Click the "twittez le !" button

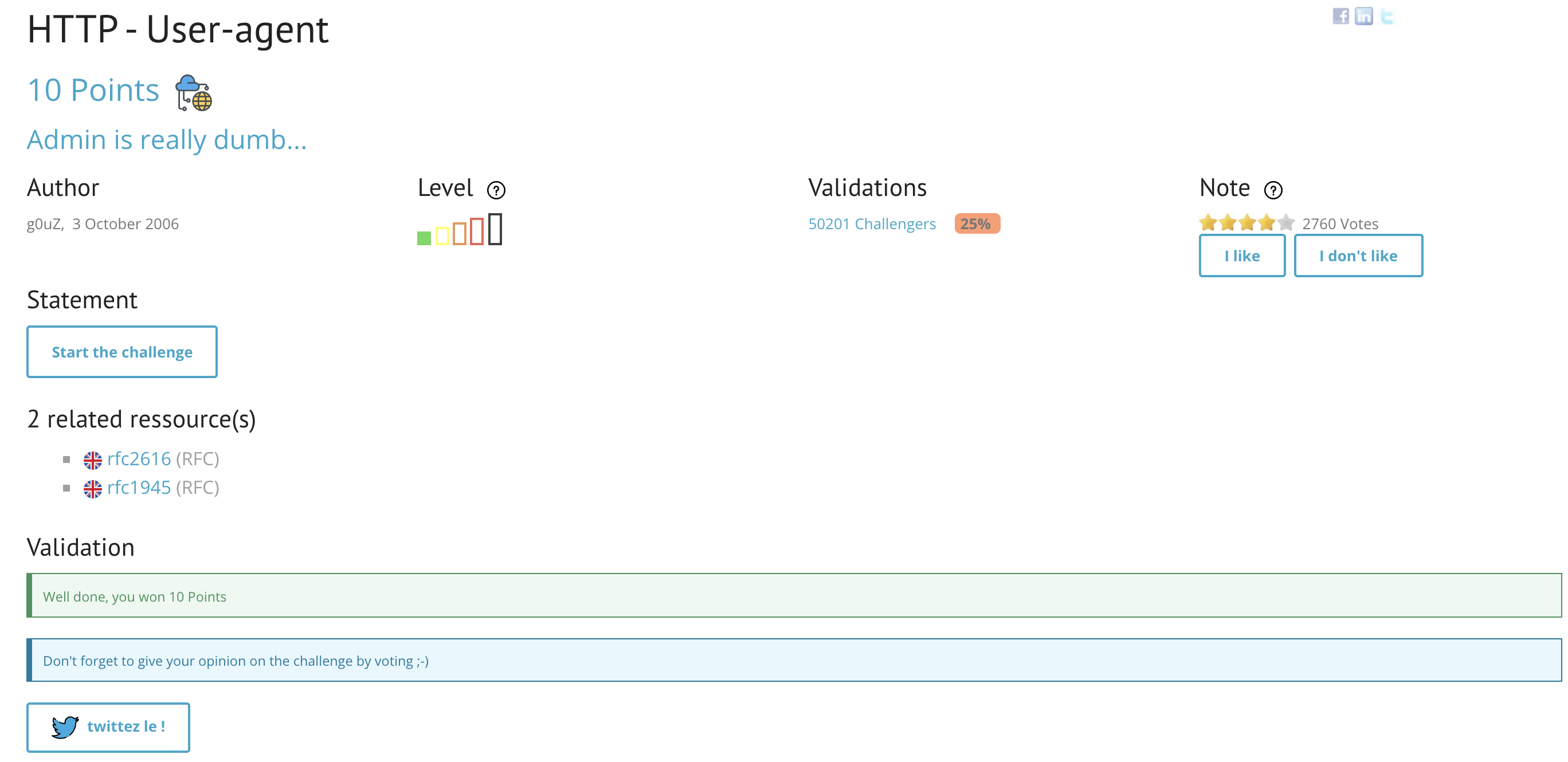click(108, 726)
